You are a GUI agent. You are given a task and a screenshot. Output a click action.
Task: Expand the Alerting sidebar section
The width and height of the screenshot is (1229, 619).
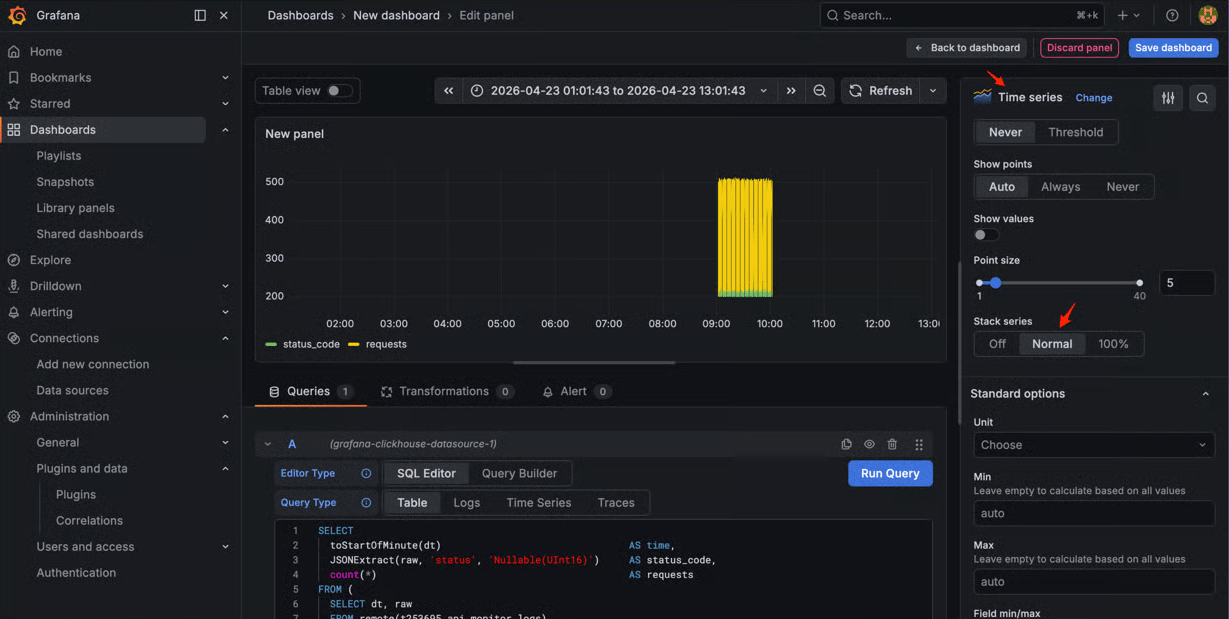(225, 312)
